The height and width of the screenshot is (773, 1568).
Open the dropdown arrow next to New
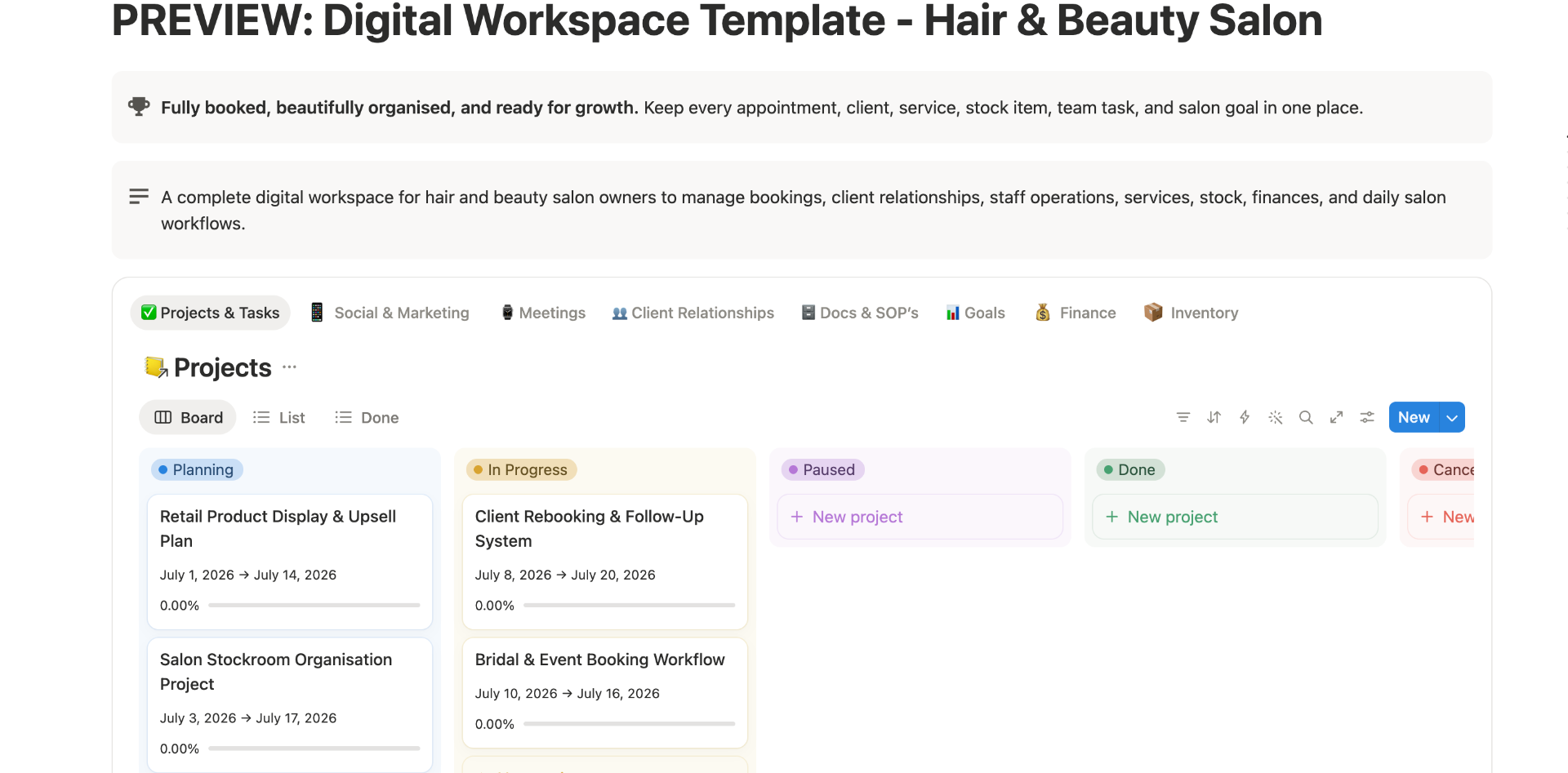(1452, 417)
